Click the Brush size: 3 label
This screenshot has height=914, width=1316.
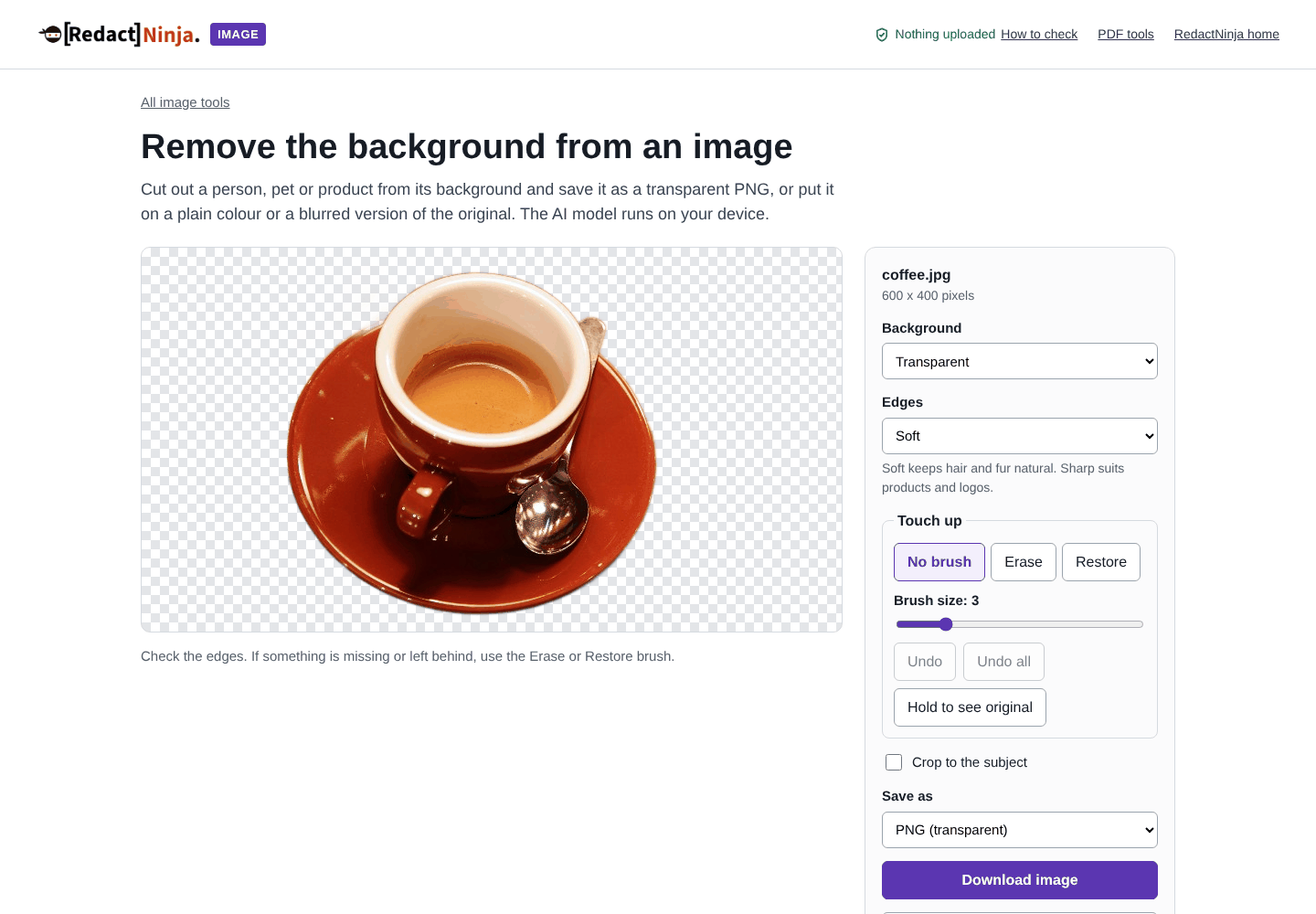click(x=936, y=600)
